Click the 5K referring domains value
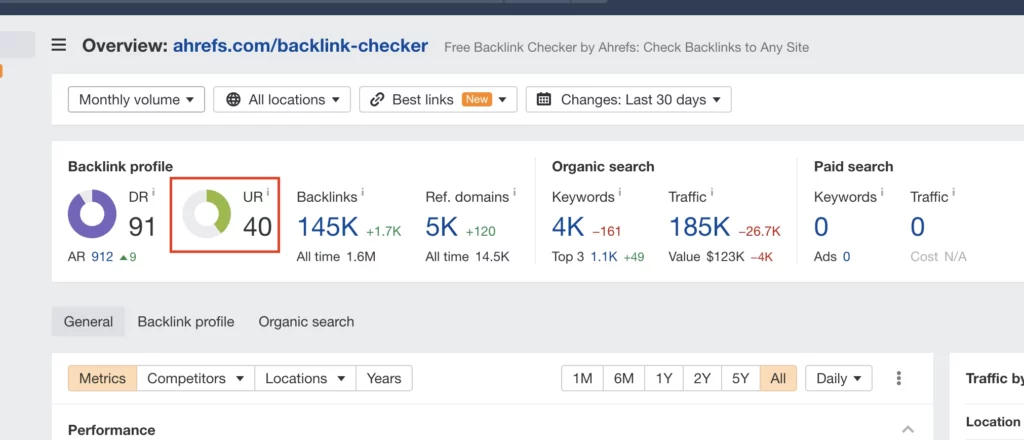Screen dimensions: 1024x440 [x=442, y=227]
